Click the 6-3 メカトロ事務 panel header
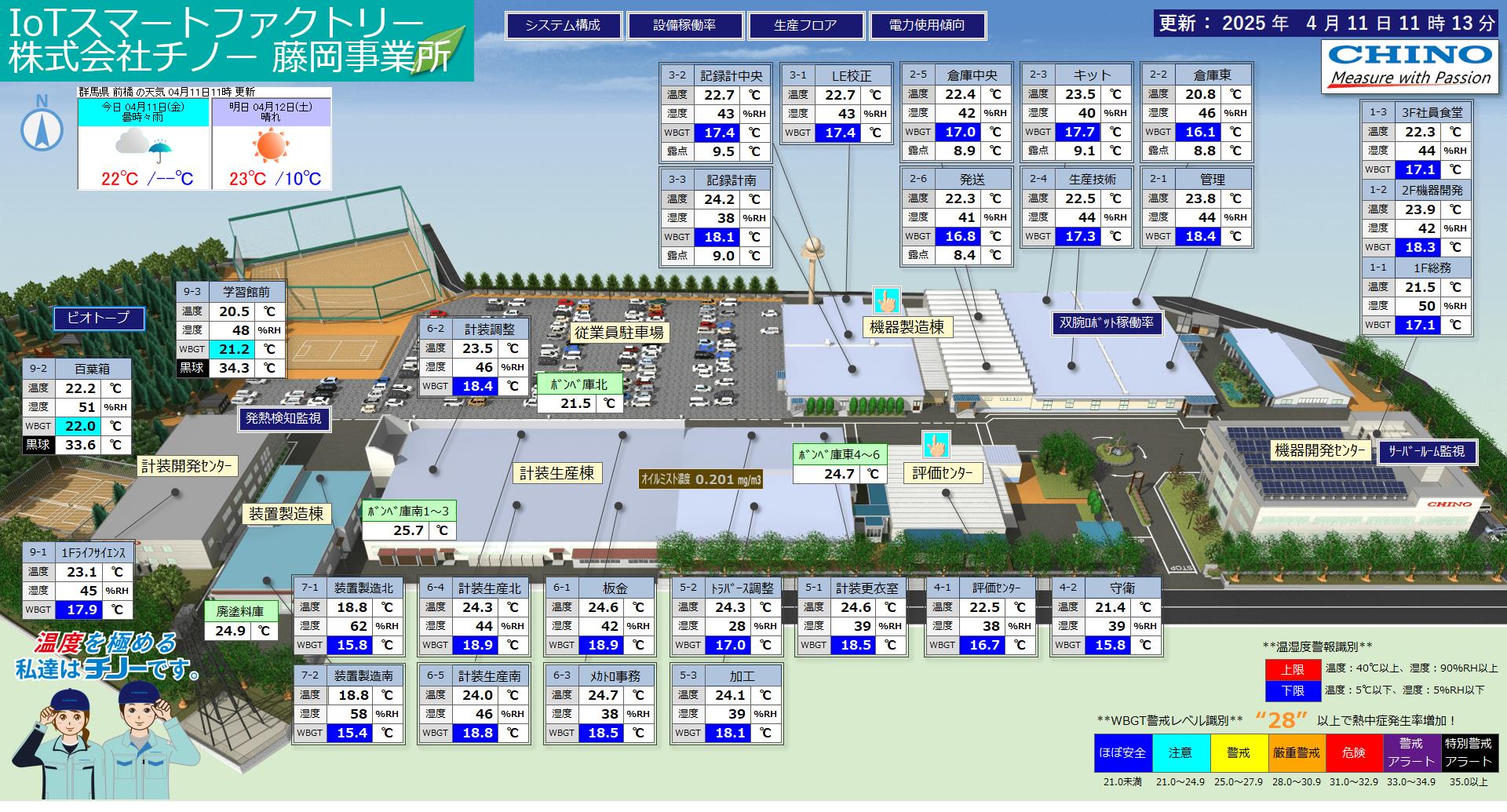1507x812 pixels. 600,676
